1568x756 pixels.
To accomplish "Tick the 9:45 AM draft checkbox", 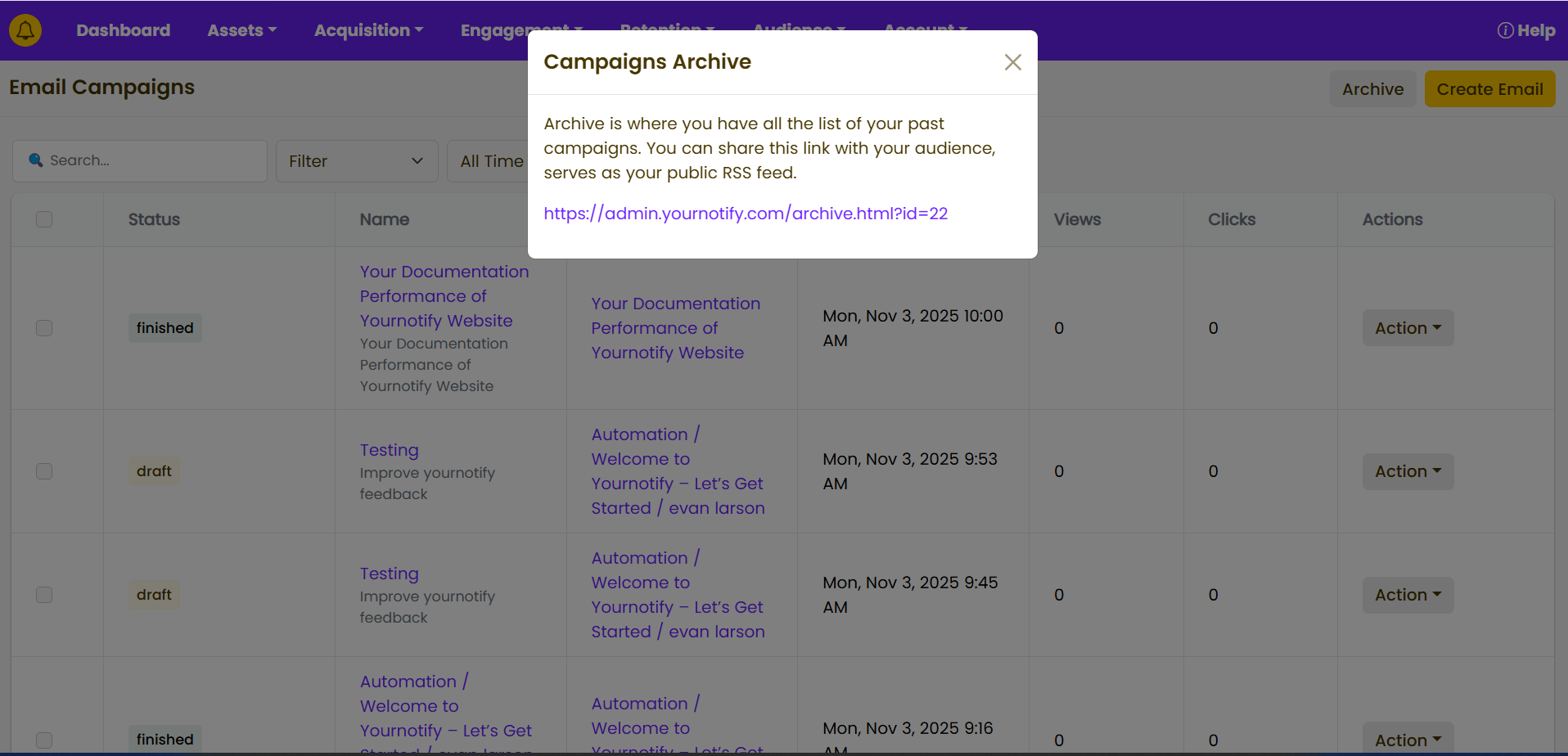I will click(x=44, y=595).
